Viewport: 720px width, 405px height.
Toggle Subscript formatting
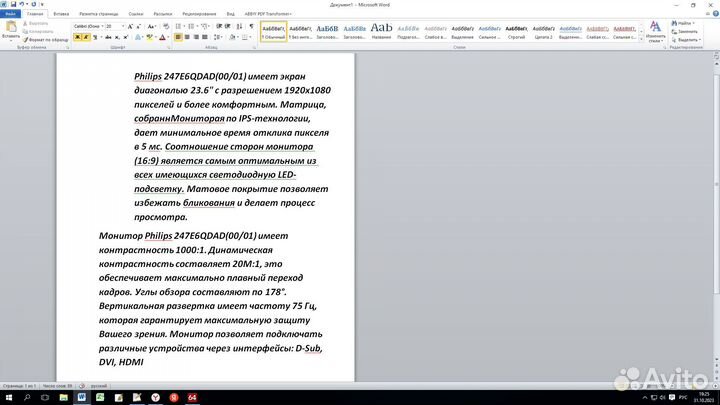[117, 37]
